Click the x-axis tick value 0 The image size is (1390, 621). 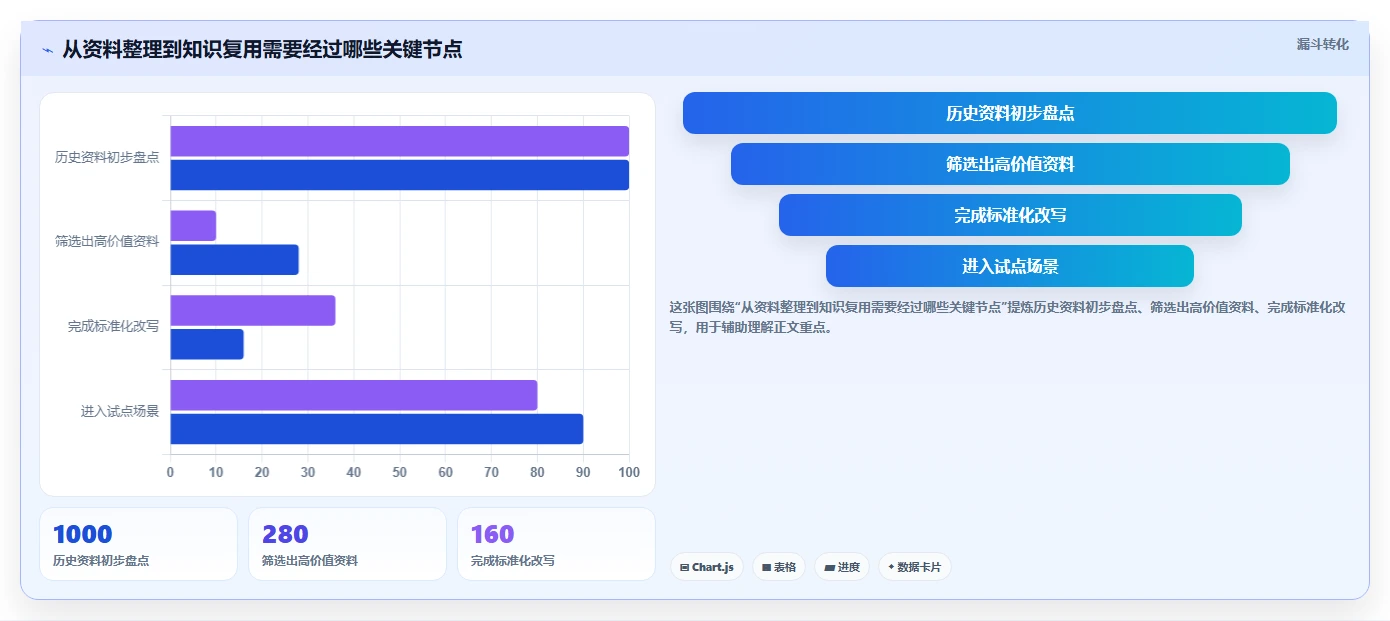click(170, 472)
